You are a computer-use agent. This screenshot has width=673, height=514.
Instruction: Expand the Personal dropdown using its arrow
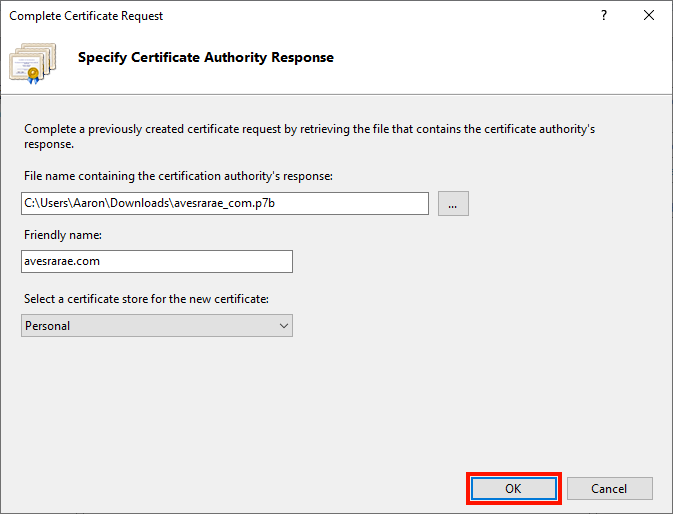[x=284, y=325]
